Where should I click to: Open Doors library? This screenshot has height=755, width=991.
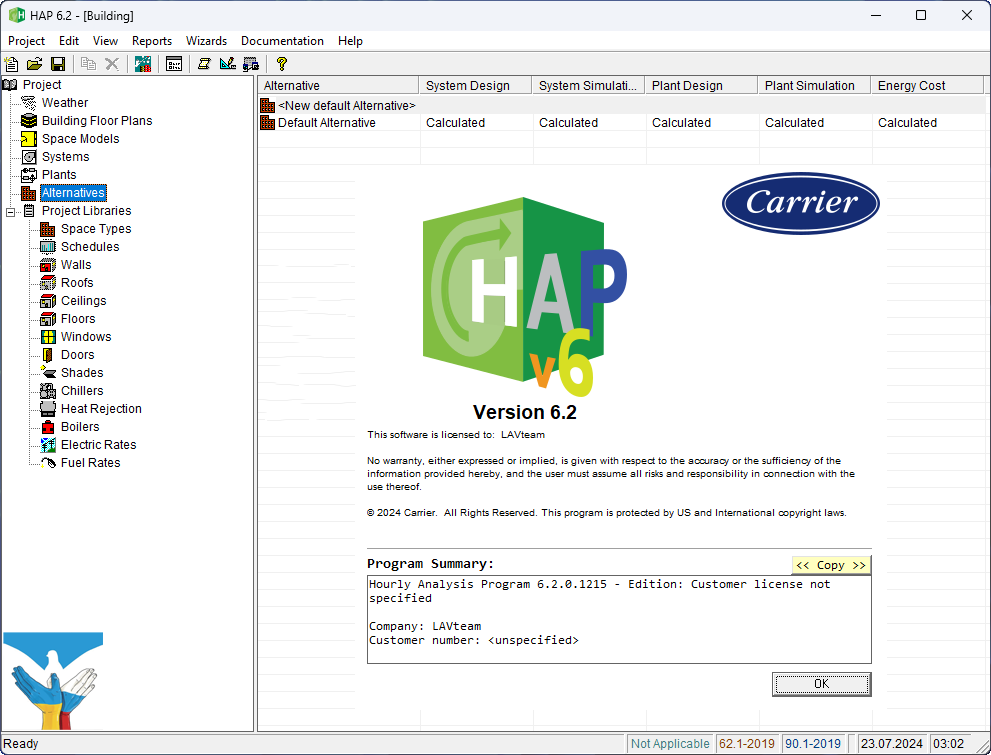[x=77, y=354]
